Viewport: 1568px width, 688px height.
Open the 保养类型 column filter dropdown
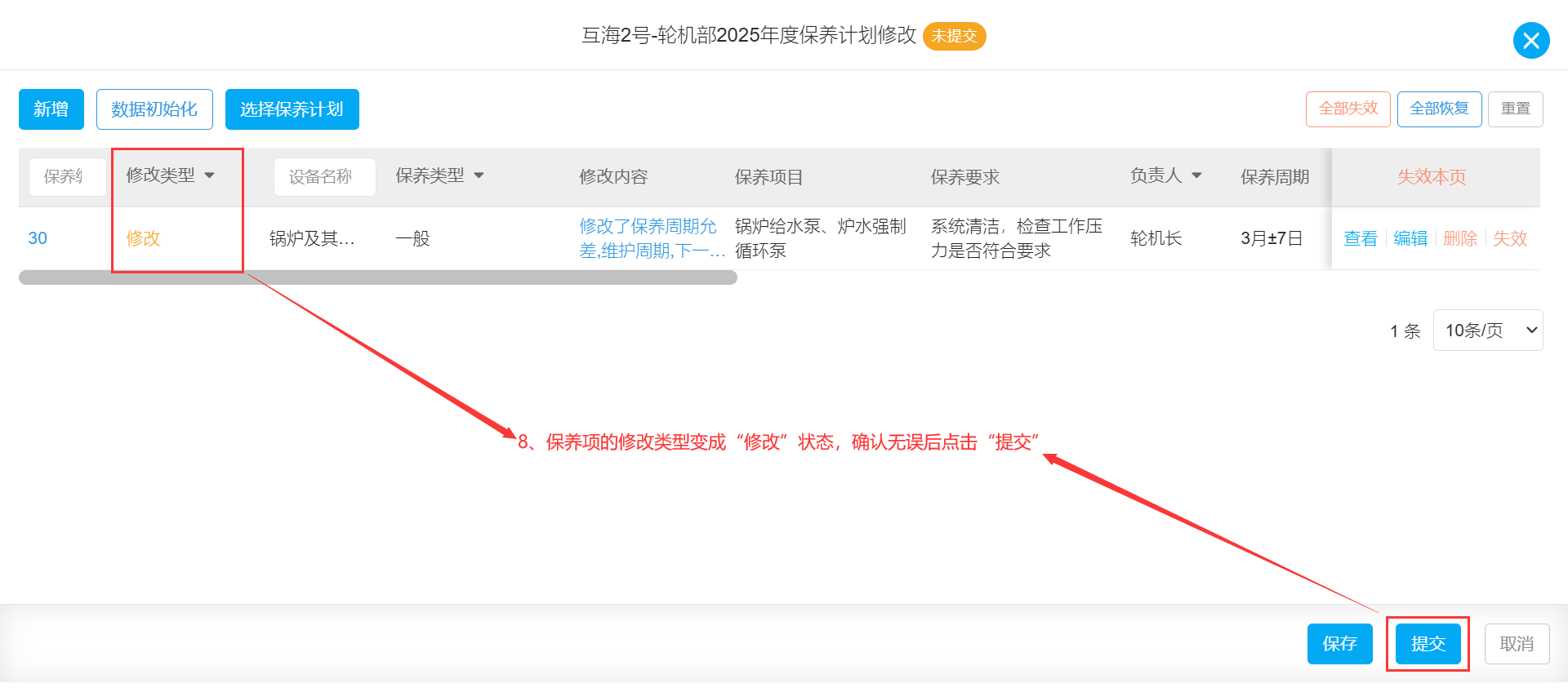[x=479, y=175]
